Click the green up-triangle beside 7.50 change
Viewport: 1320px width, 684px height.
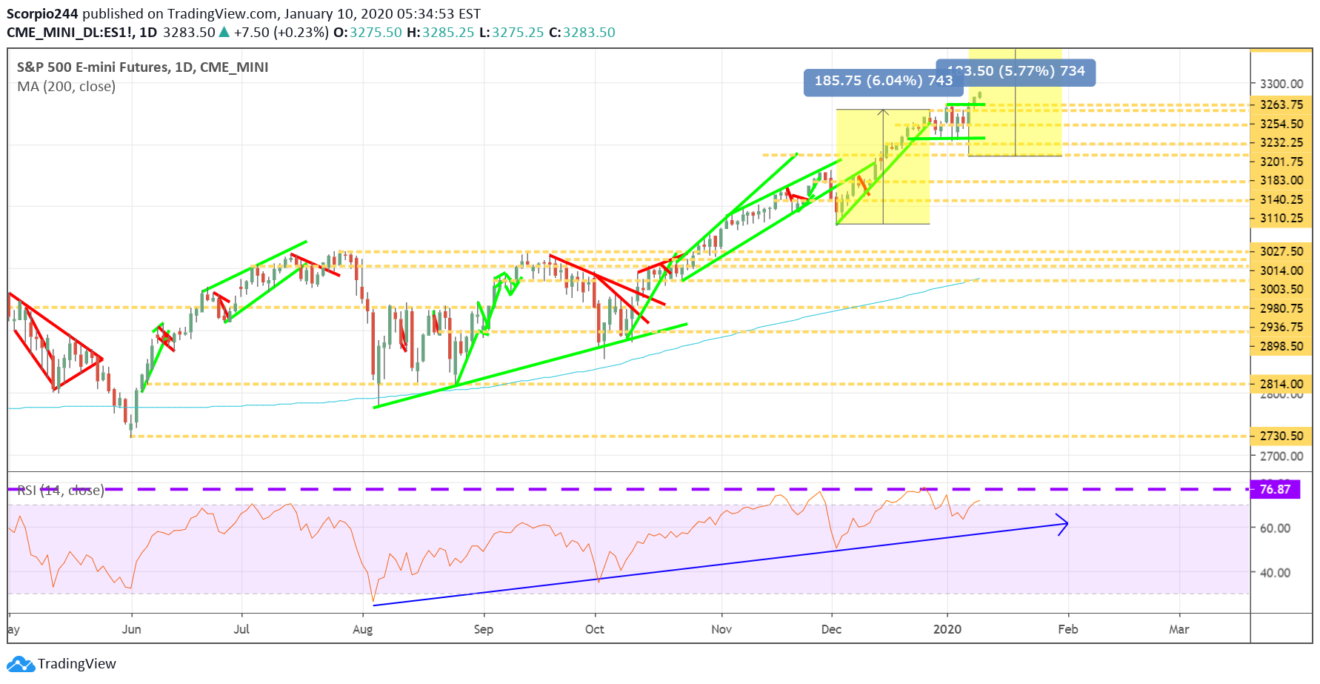click(x=225, y=32)
